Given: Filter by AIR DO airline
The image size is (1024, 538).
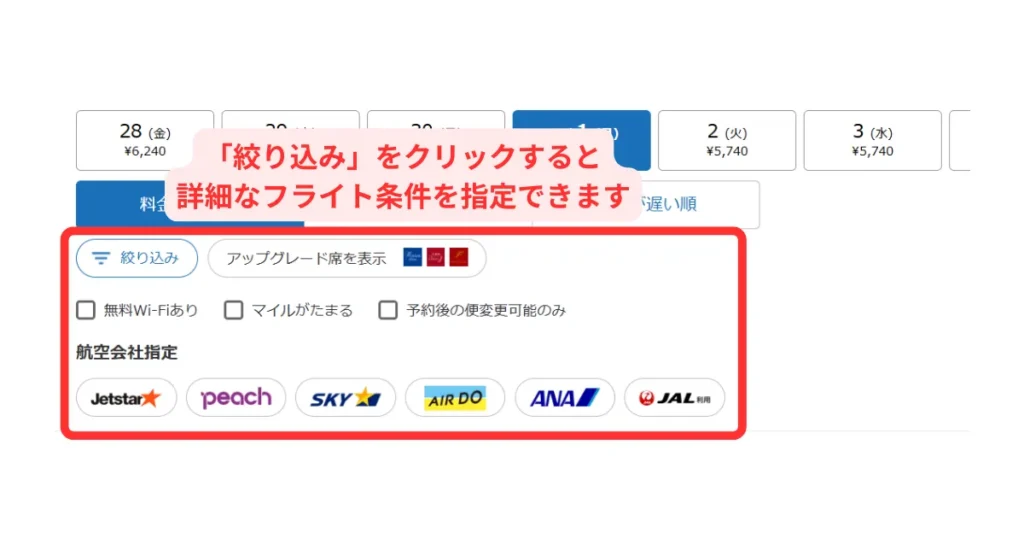Looking at the screenshot, I should pos(455,398).
